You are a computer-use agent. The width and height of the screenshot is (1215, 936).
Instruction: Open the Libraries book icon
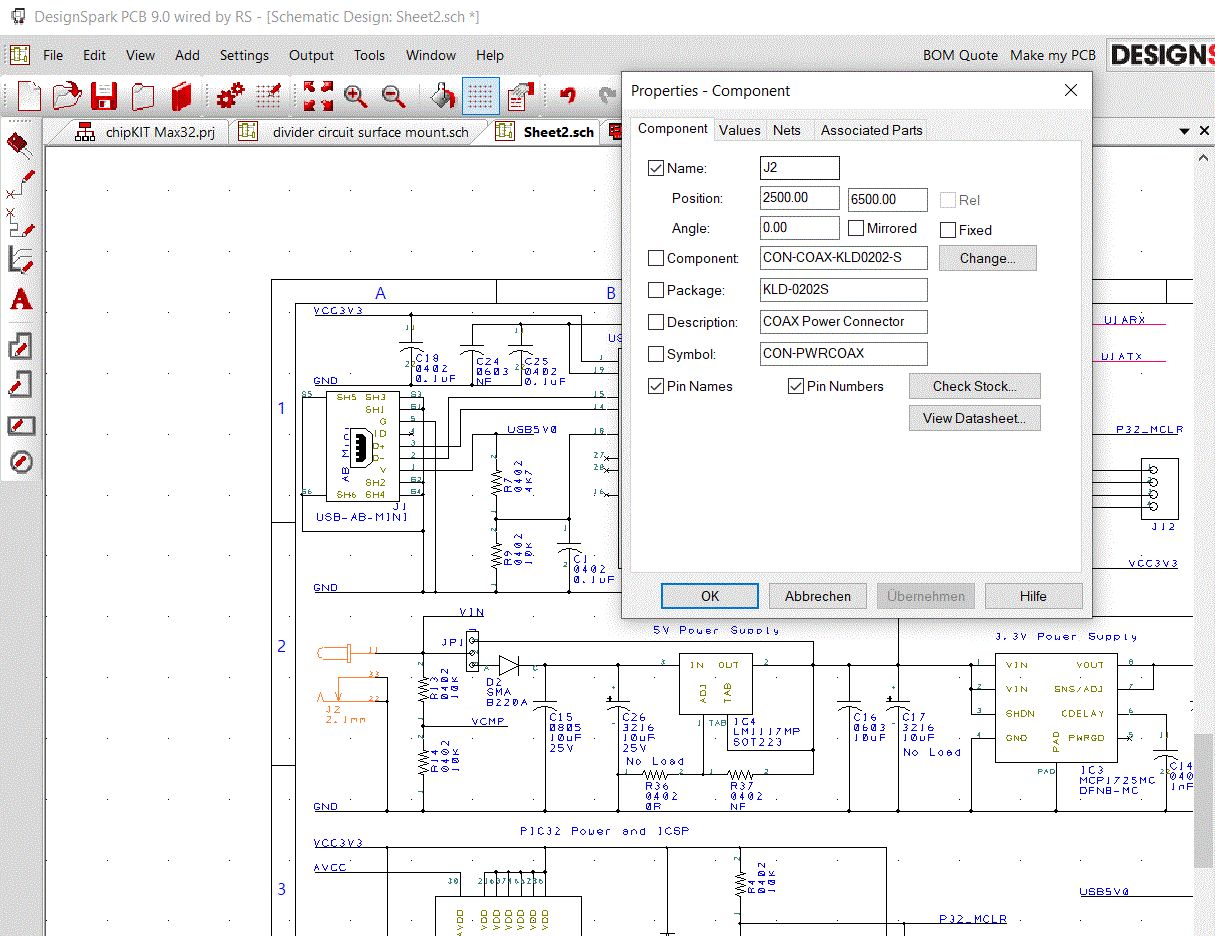(181, 96)
